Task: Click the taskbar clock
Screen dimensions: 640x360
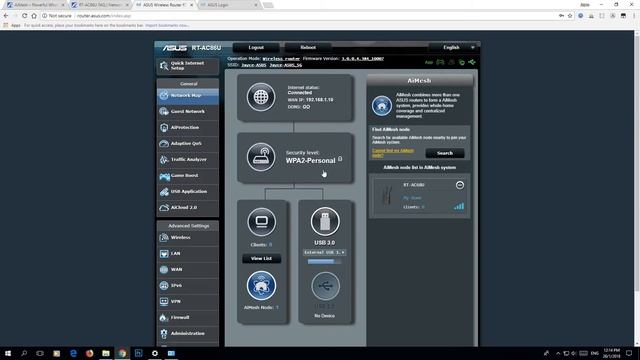Action: 611,353
